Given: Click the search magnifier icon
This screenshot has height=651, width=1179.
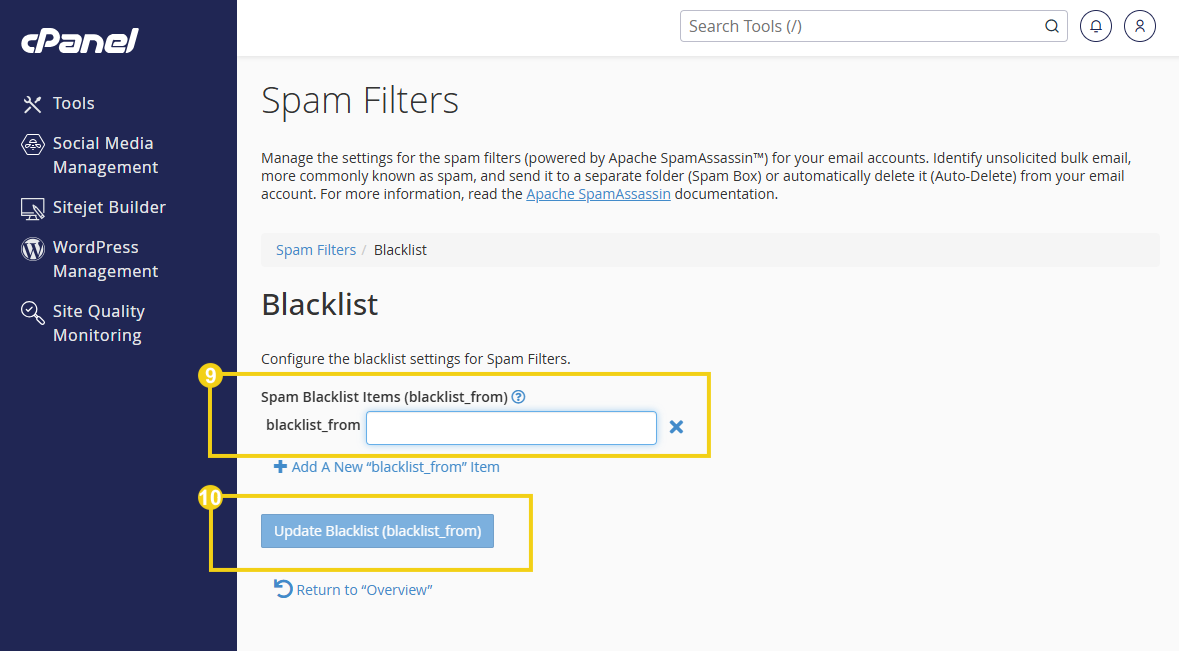Looking at the screenshot, I should point(1051,26).
